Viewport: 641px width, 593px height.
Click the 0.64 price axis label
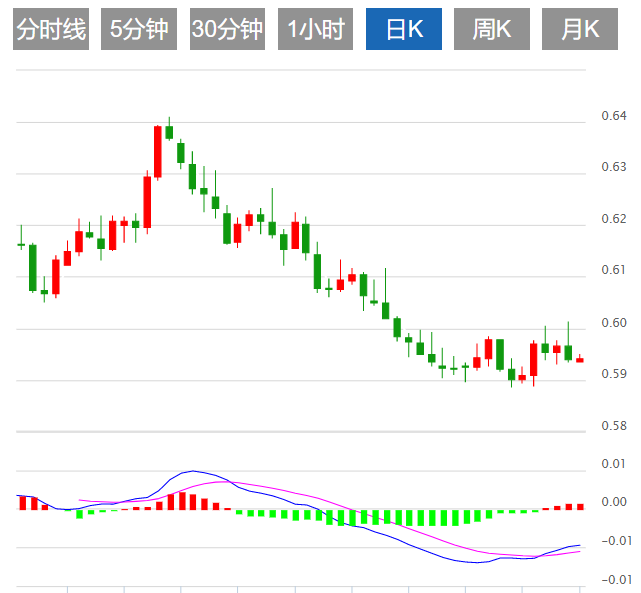pyautogui.click(x=614, y=116)
